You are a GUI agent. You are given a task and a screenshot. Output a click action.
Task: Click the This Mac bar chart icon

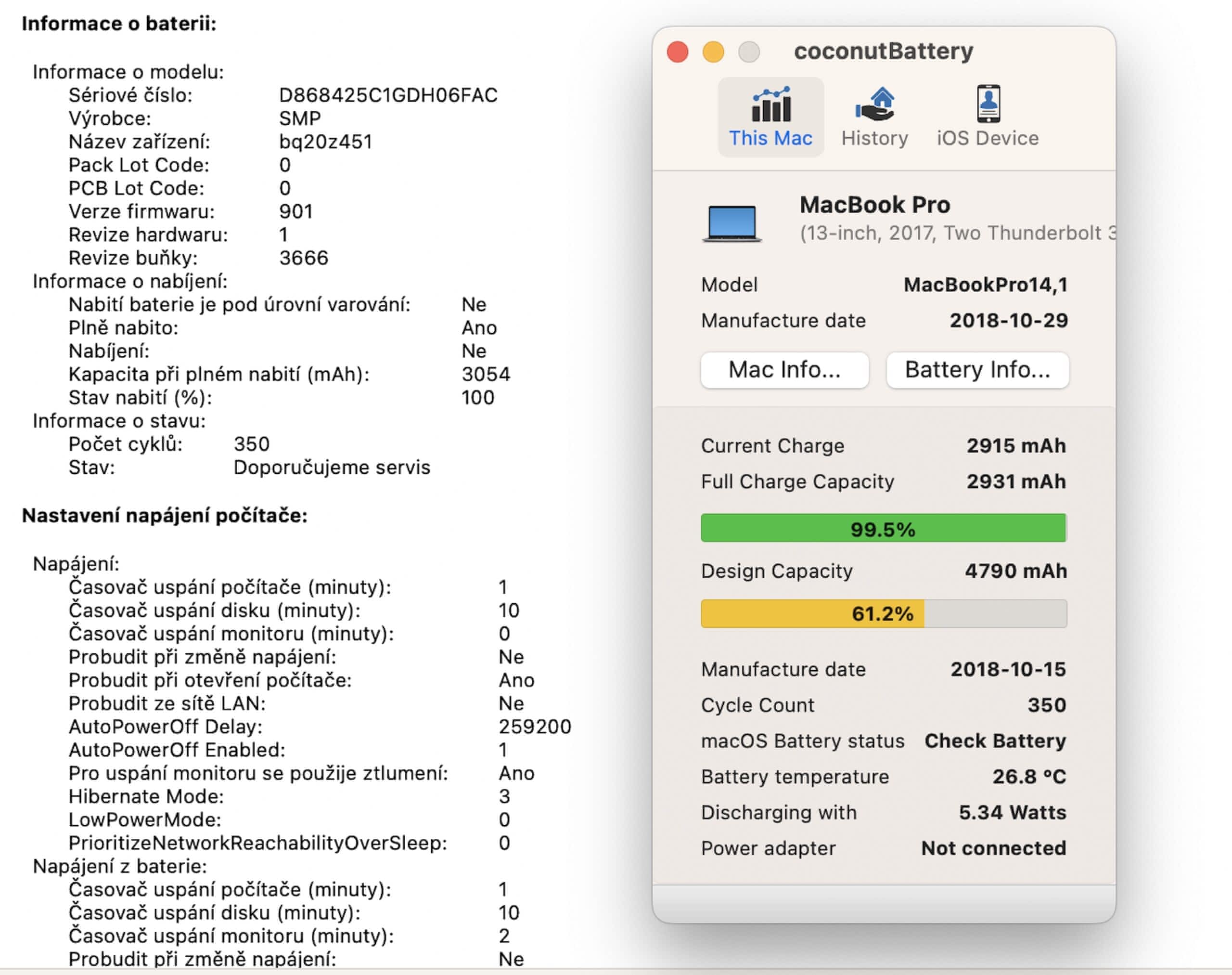(x=770, y=104)
